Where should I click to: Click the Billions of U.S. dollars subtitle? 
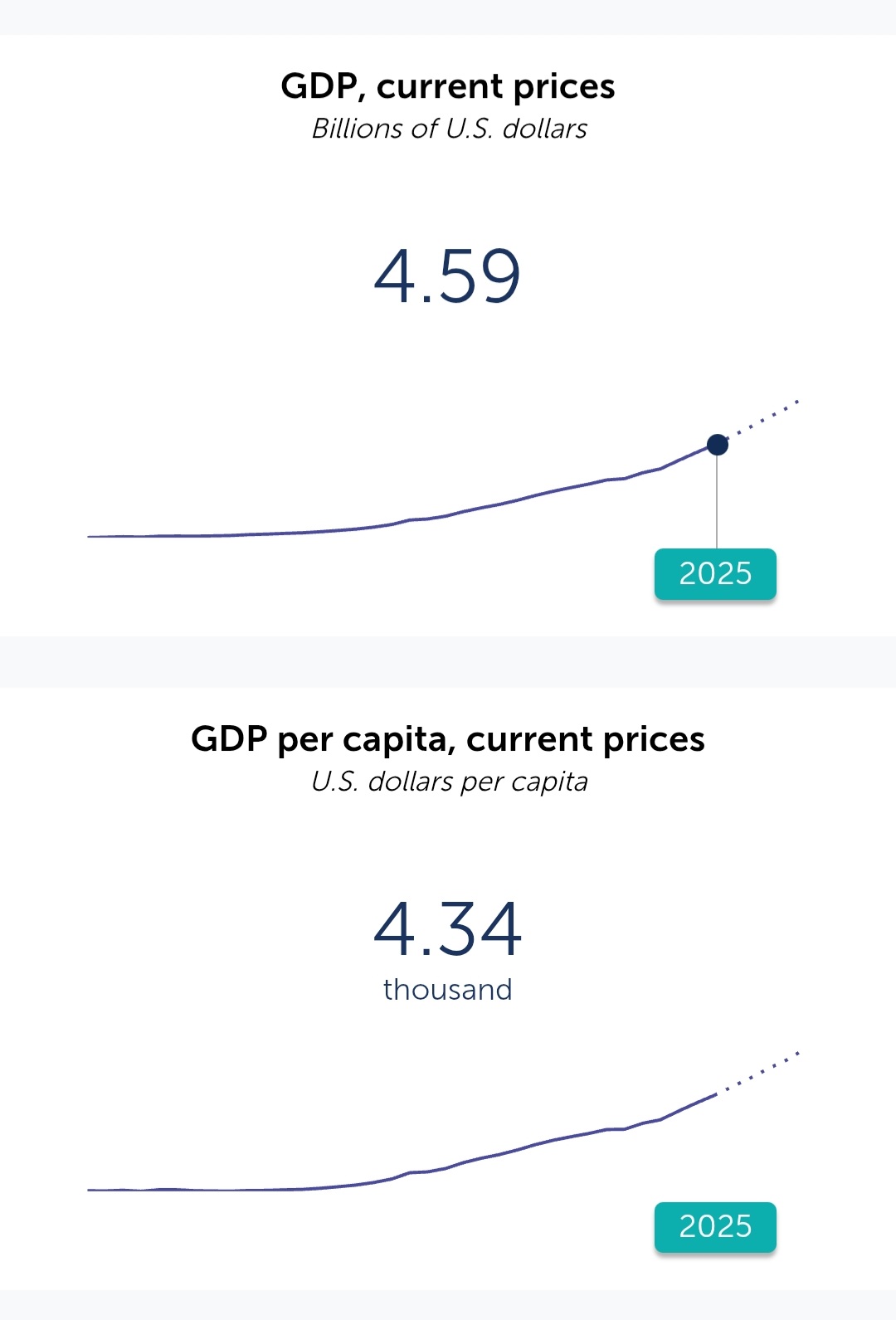tap(449, 129)
